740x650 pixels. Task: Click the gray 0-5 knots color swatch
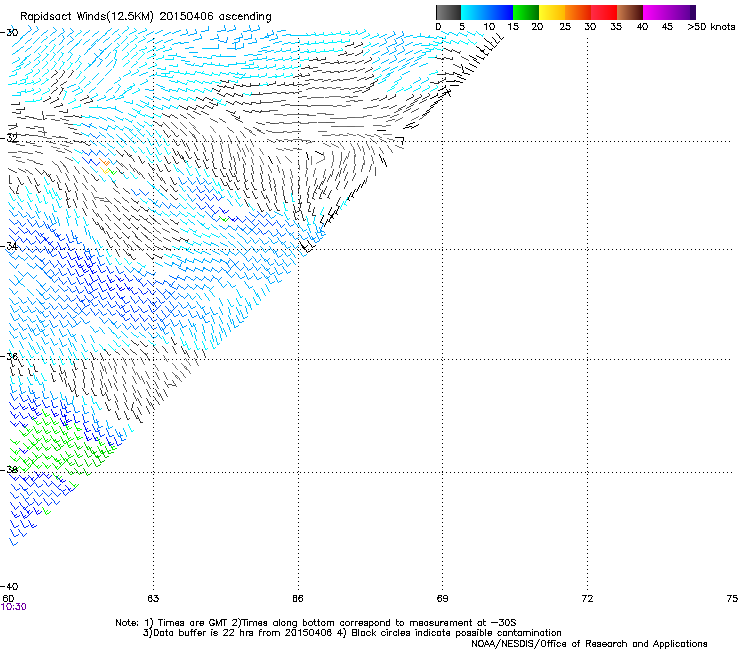[448, 12]
